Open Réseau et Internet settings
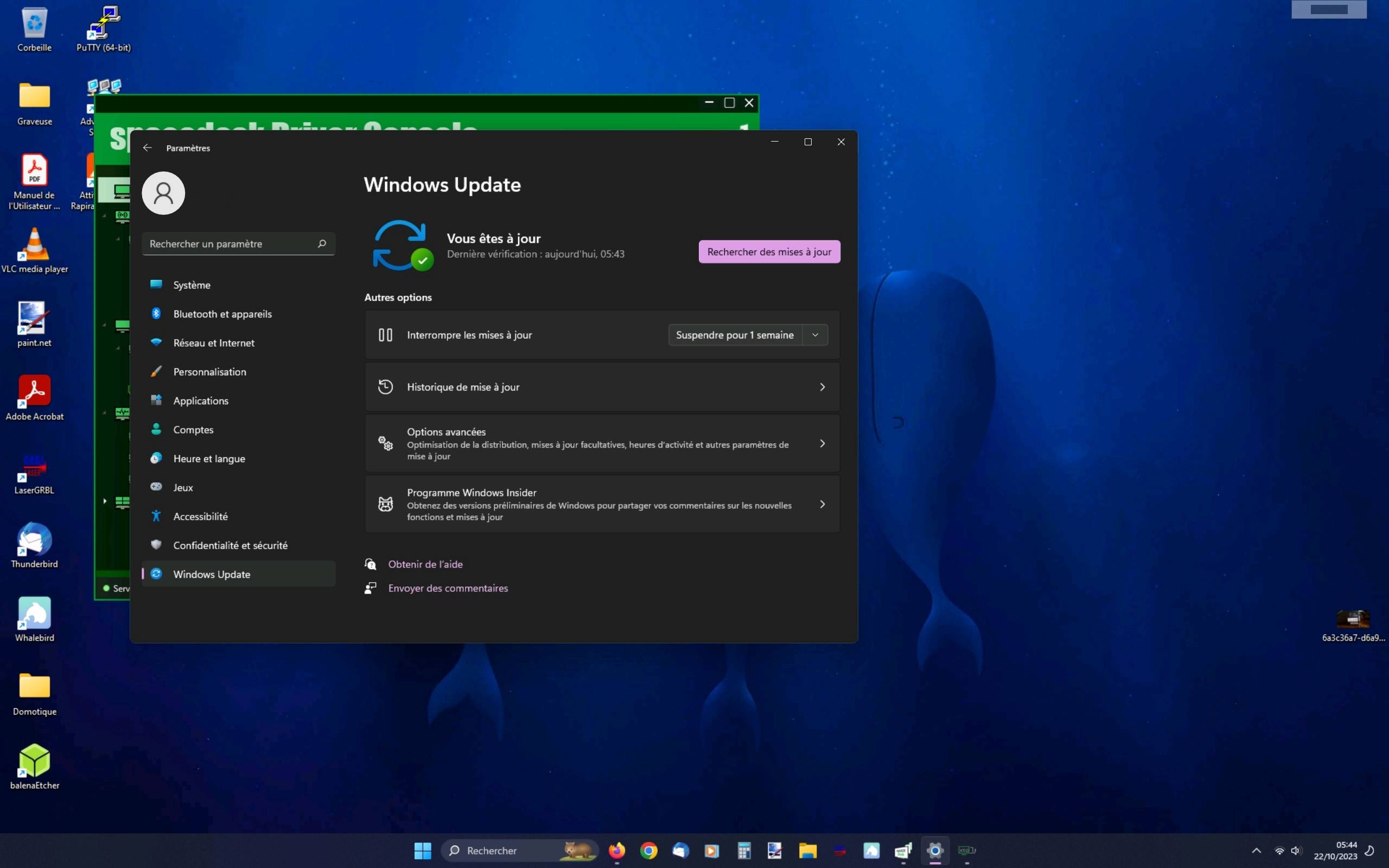This screenshot has height=868, width=1389. tap(238, 343)
